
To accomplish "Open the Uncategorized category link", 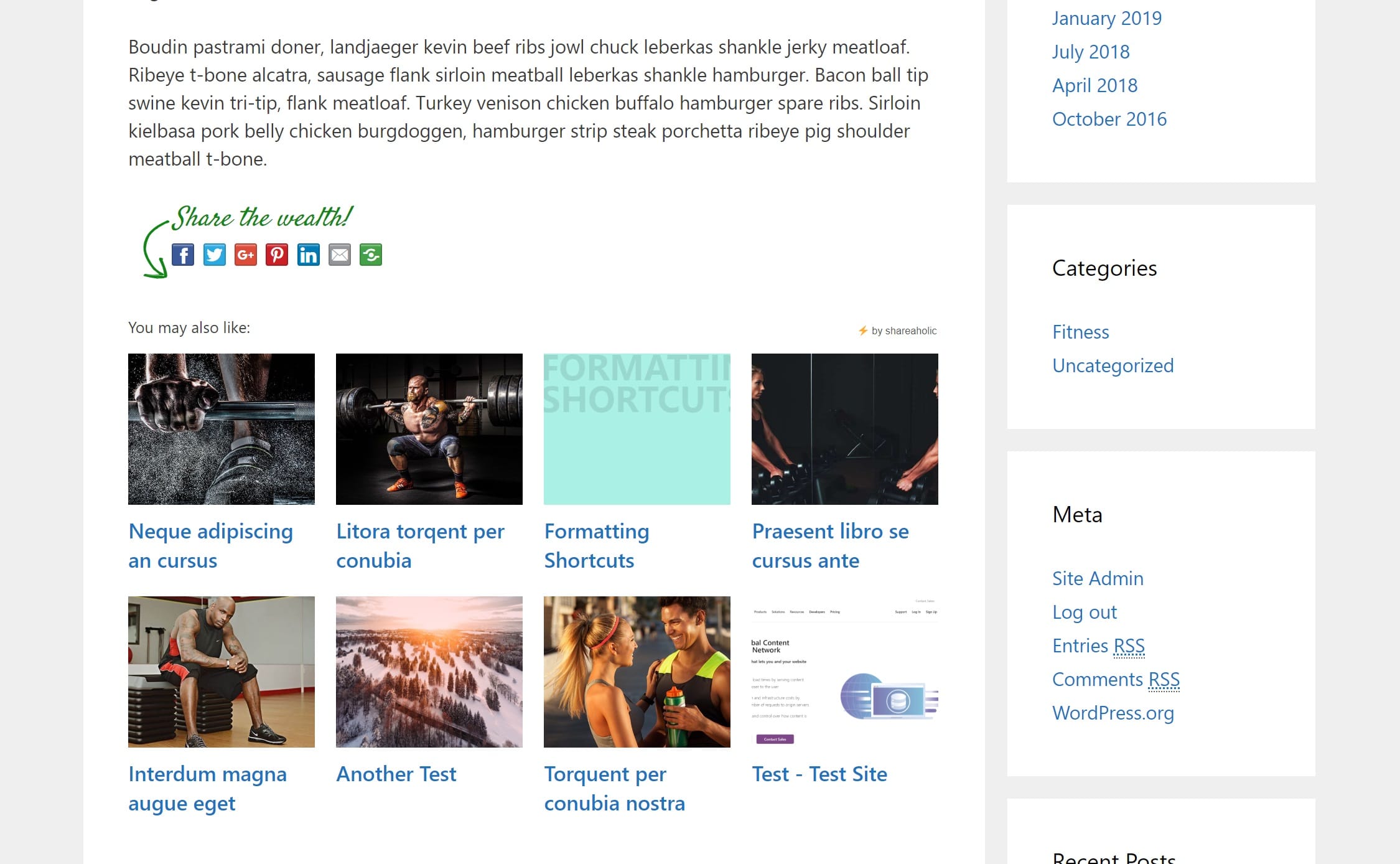I will (1113, 365).
